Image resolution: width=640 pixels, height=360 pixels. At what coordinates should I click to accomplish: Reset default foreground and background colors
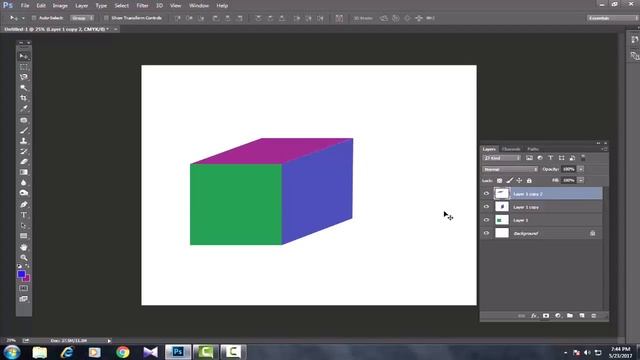pos(19,266)
